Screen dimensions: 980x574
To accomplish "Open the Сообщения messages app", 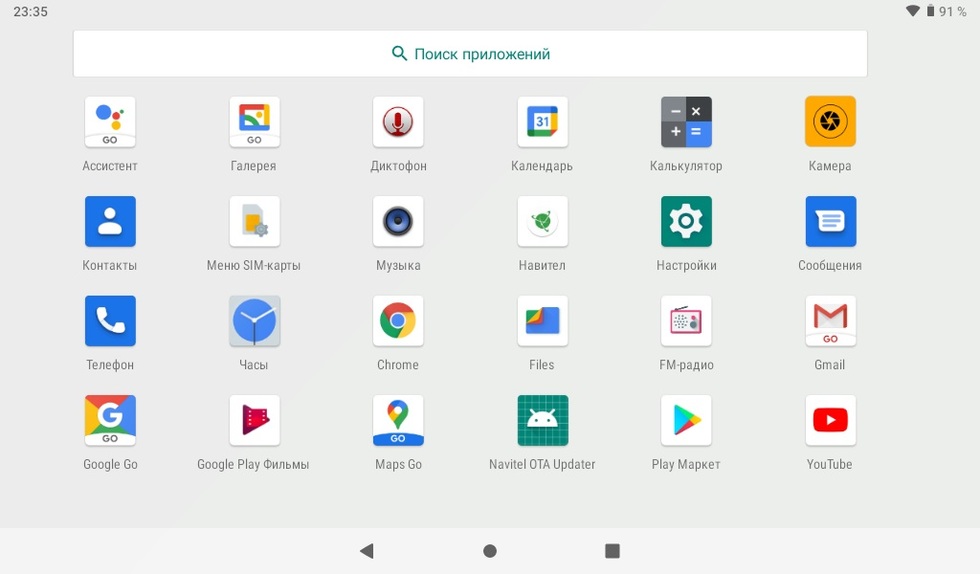I will click(830, 221).
